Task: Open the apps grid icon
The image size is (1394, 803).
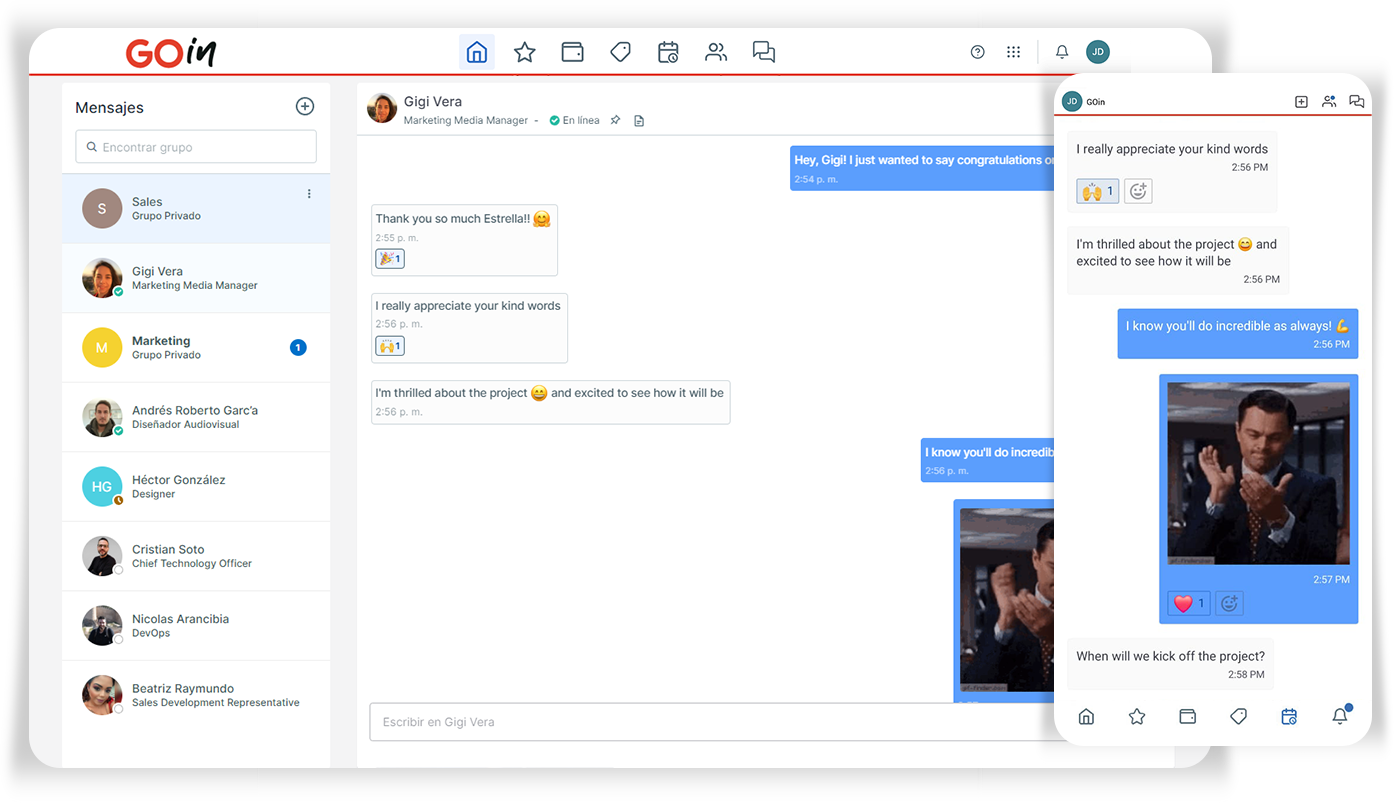Action: 1014,52
